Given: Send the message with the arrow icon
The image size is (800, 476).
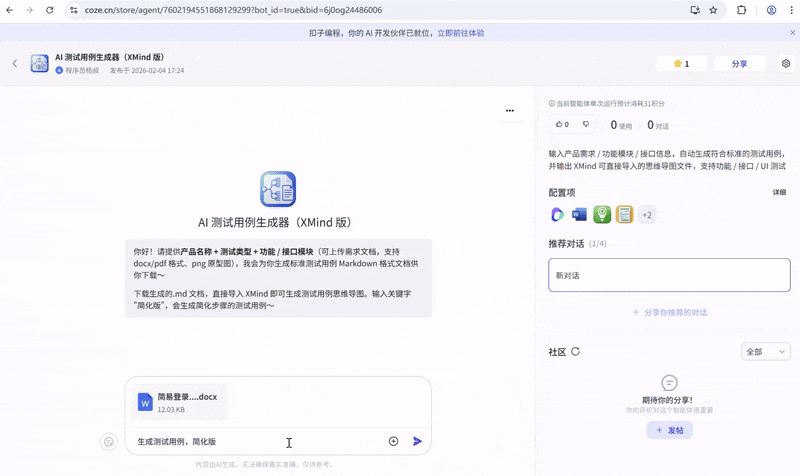Looking at the screenshot, I should [417, 441].
